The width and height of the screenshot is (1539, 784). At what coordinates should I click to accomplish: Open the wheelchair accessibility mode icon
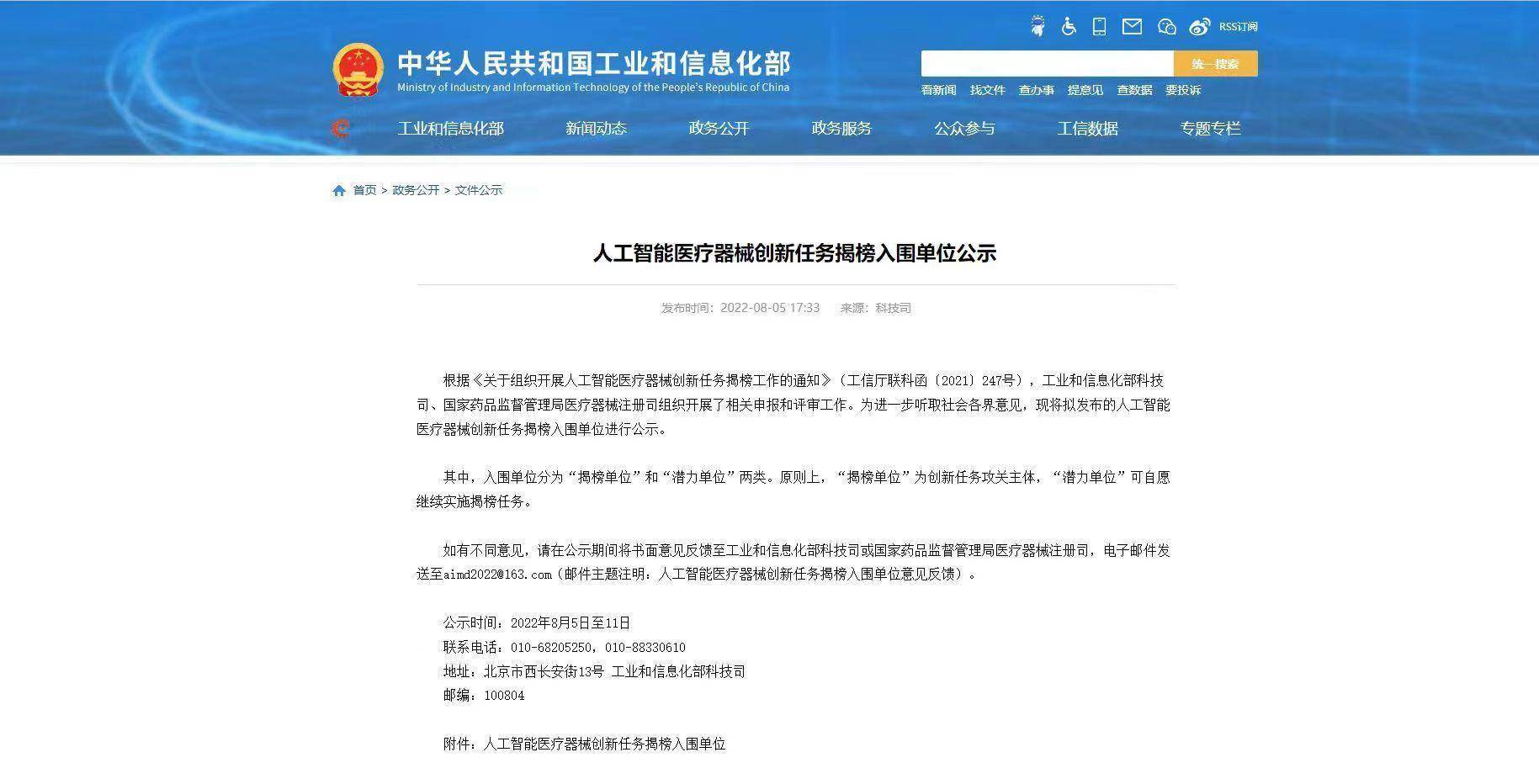[1069, 27]
